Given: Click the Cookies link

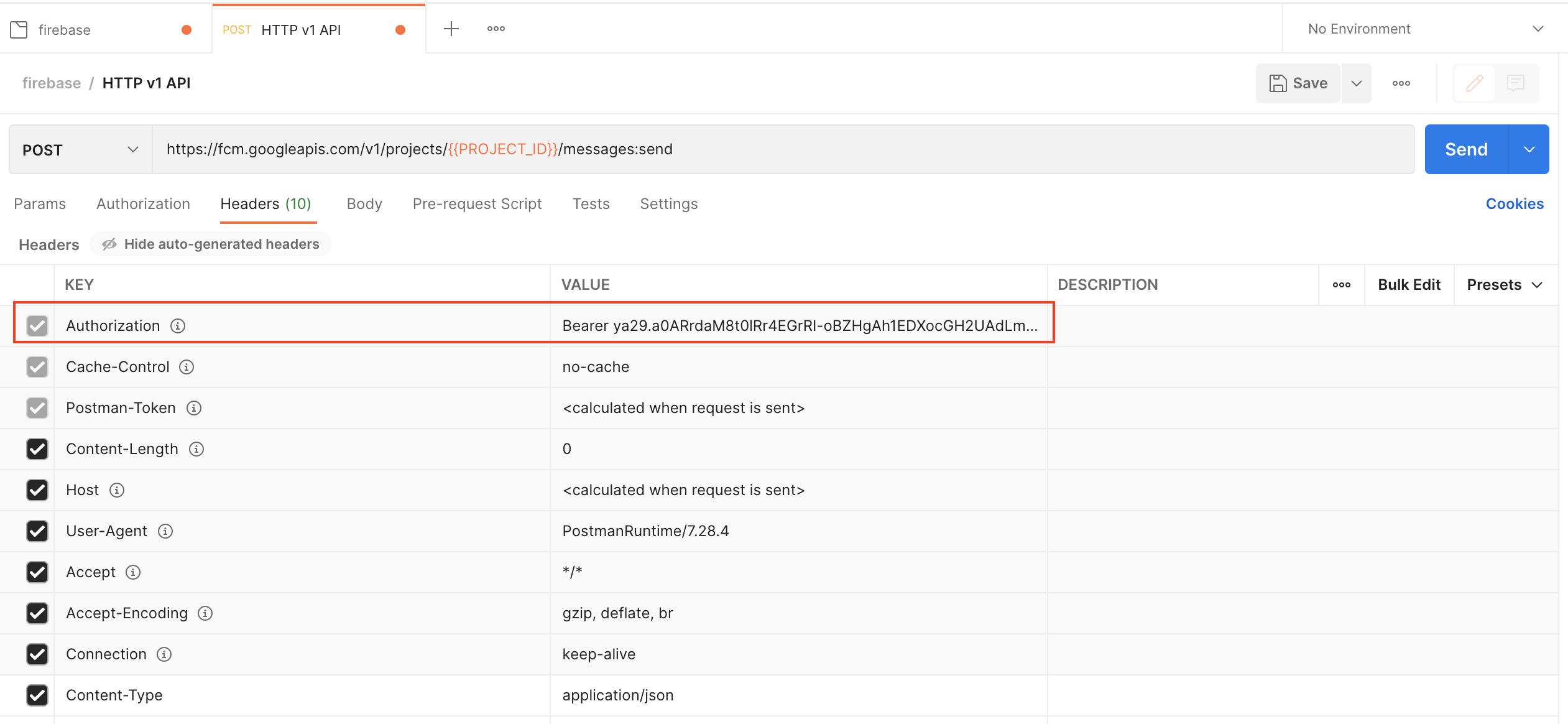Looking at the screenshot, I should coord(1514,204).
